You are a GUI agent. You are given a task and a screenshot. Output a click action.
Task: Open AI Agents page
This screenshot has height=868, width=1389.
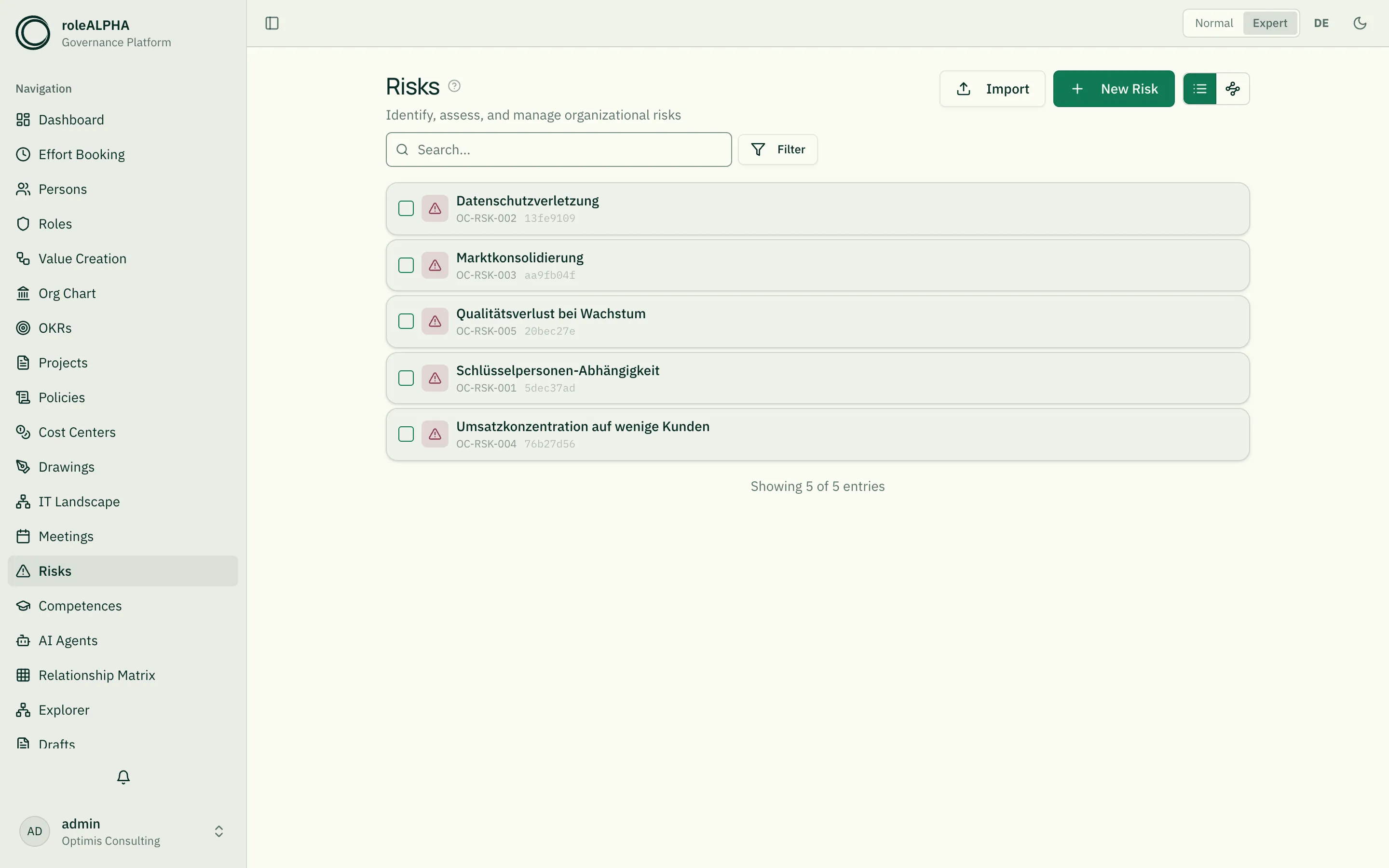point(123,641)
